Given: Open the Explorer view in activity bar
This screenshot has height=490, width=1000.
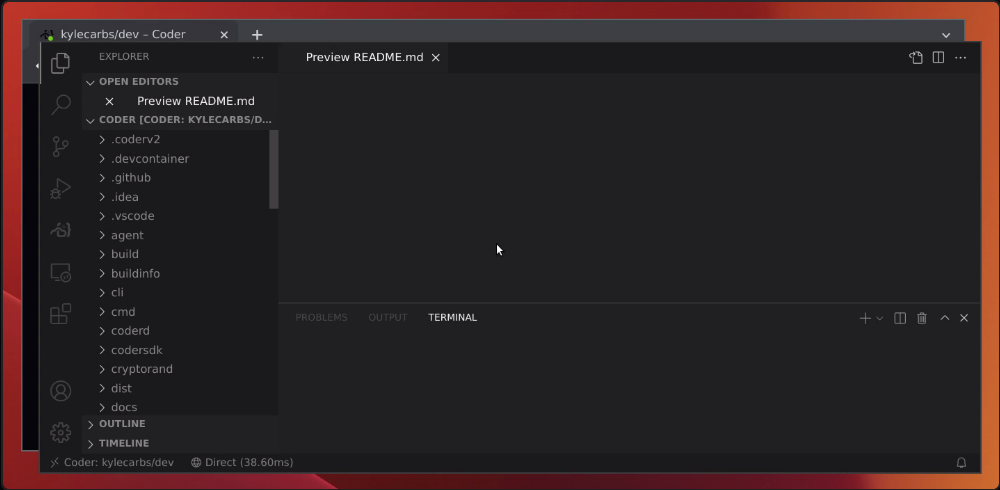Looking at the screenshot, I should (x=61, y=63).
